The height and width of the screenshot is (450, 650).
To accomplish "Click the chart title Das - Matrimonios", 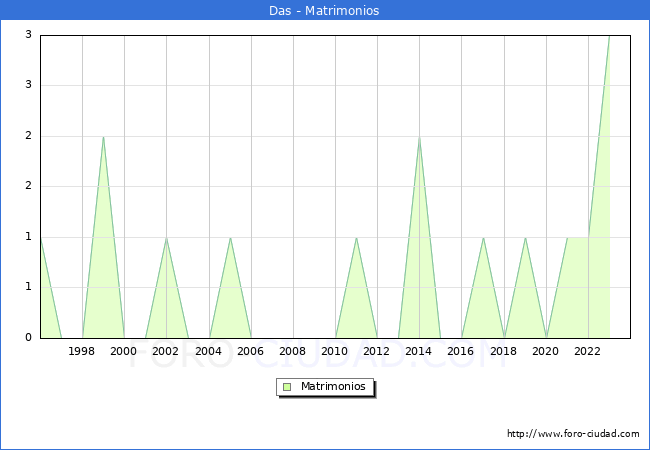I will [x=324, y=10].
